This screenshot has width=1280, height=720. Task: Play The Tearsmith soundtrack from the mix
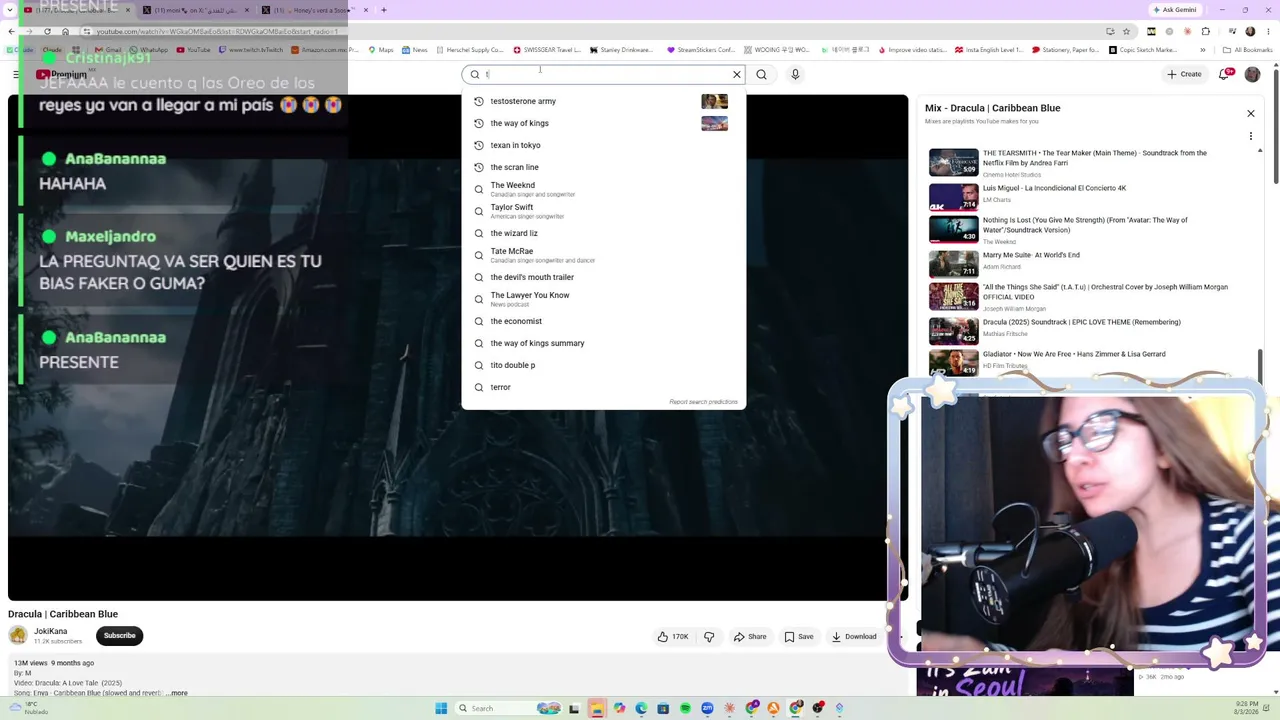pos(1090,163)
